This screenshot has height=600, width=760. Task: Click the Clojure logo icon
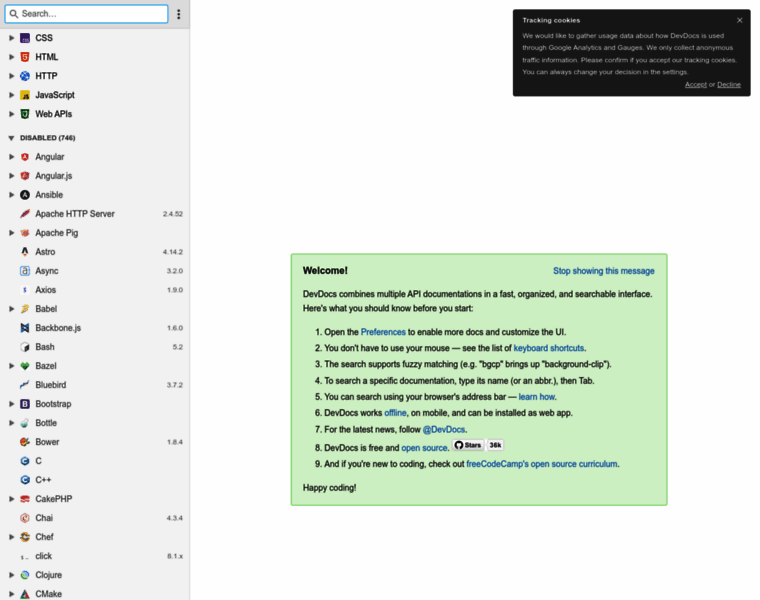(x=25, y=575)
